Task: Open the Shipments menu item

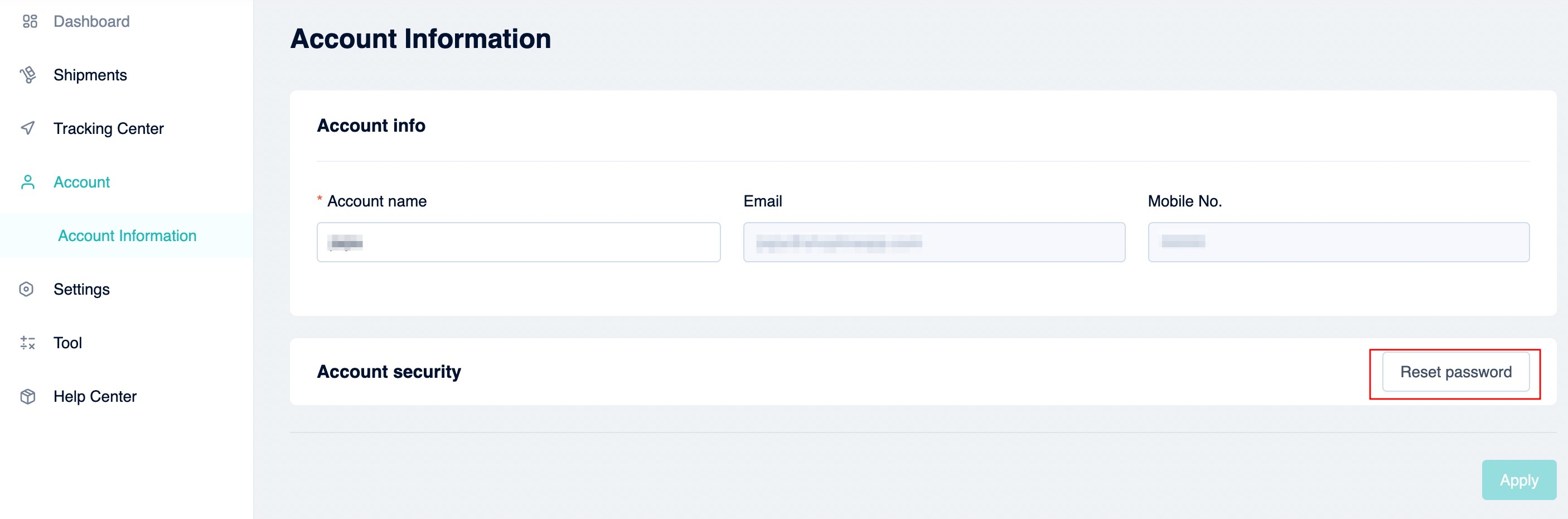Action: click(x=90, y=75)
